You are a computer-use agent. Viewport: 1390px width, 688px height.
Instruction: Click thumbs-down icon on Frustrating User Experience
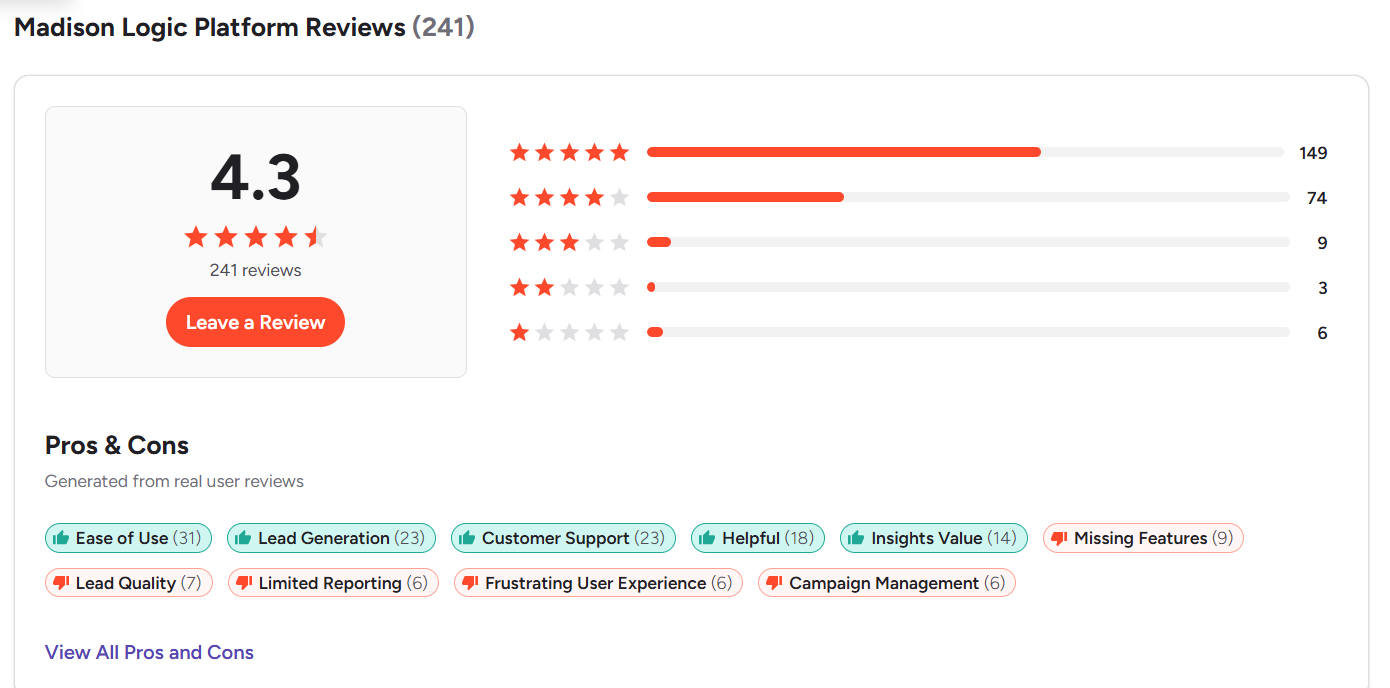tap(471, 583)
